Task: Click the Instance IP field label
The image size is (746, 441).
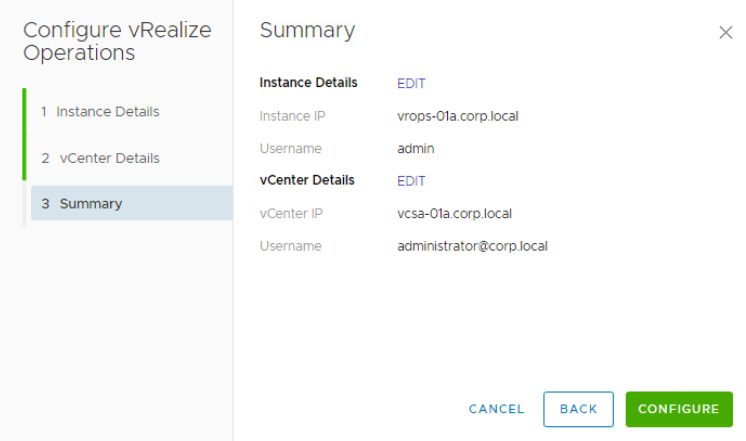Action: click(x=292, y=116)
